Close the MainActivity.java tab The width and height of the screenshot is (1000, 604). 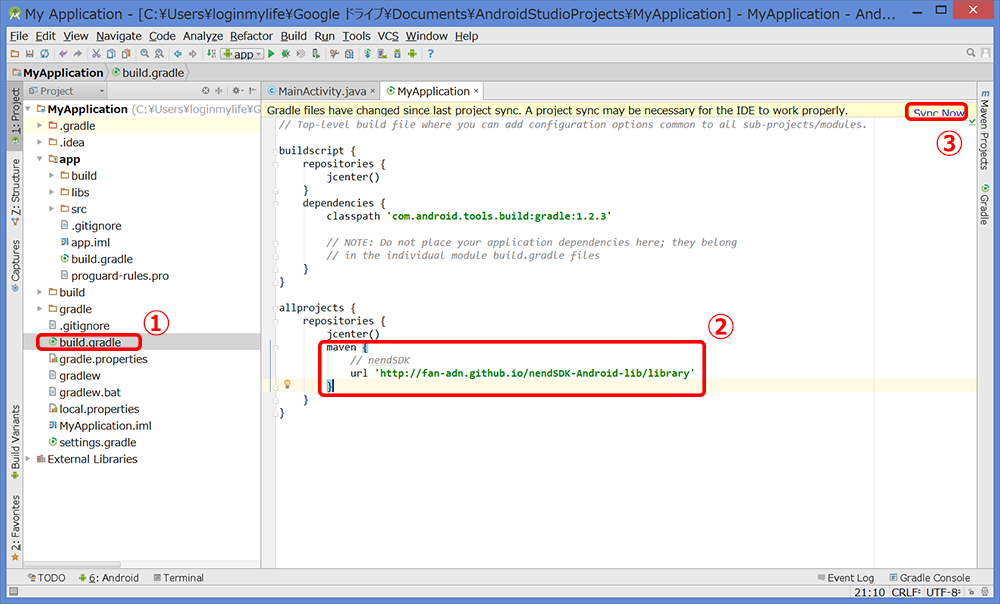pyautogui.click(x=373, y=91)
